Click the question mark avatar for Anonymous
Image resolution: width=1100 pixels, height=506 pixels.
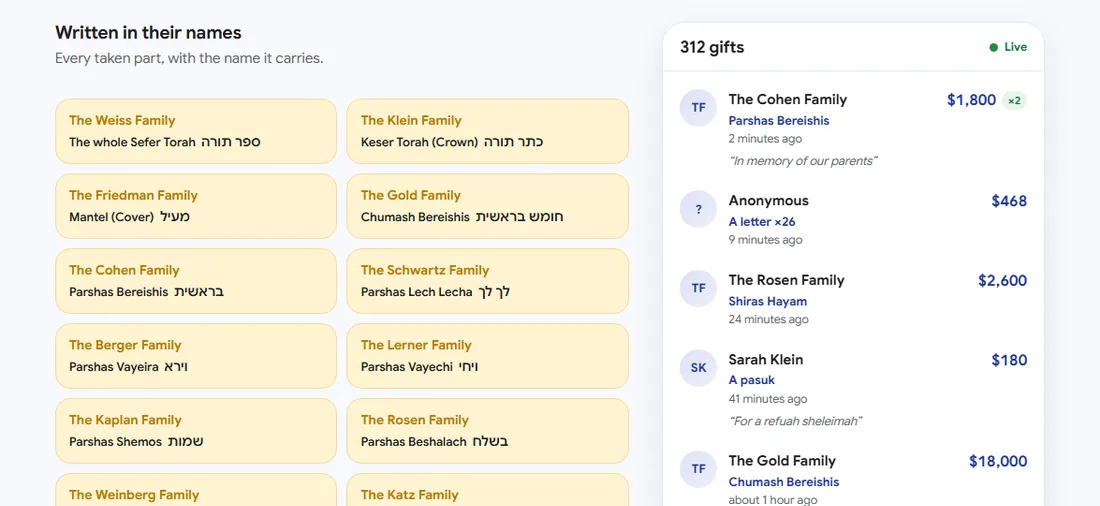click(698, 208)
